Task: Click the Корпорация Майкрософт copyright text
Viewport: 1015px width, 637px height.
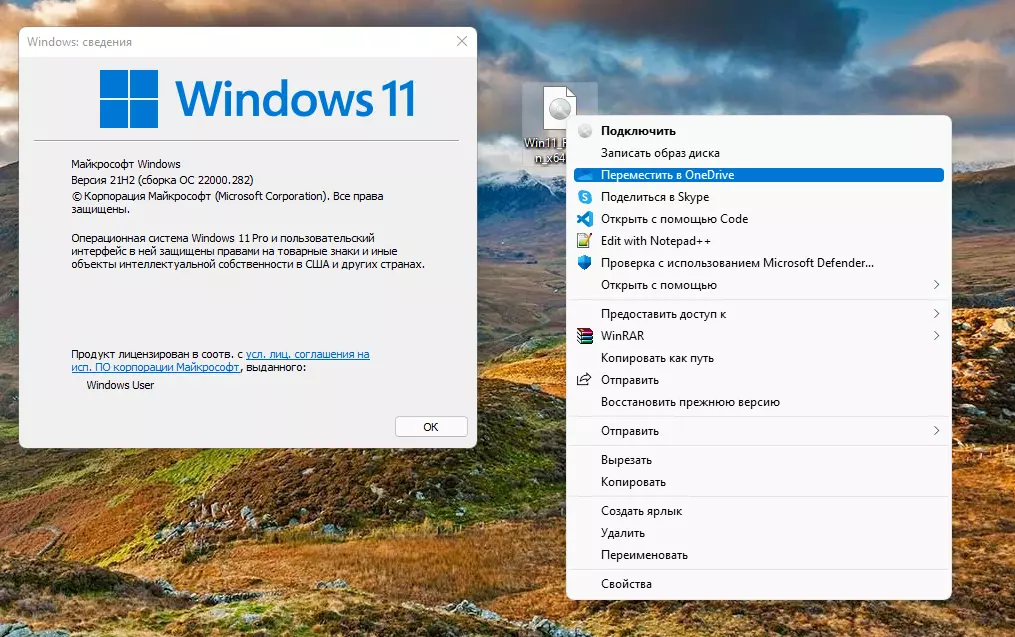Action: 227,202
